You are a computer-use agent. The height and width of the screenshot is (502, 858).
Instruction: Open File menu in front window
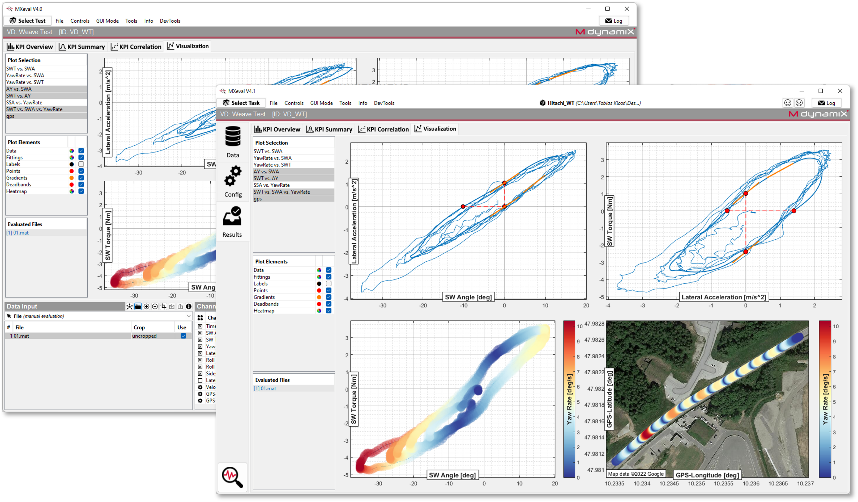pyautogui.click(x=274, y=103)
